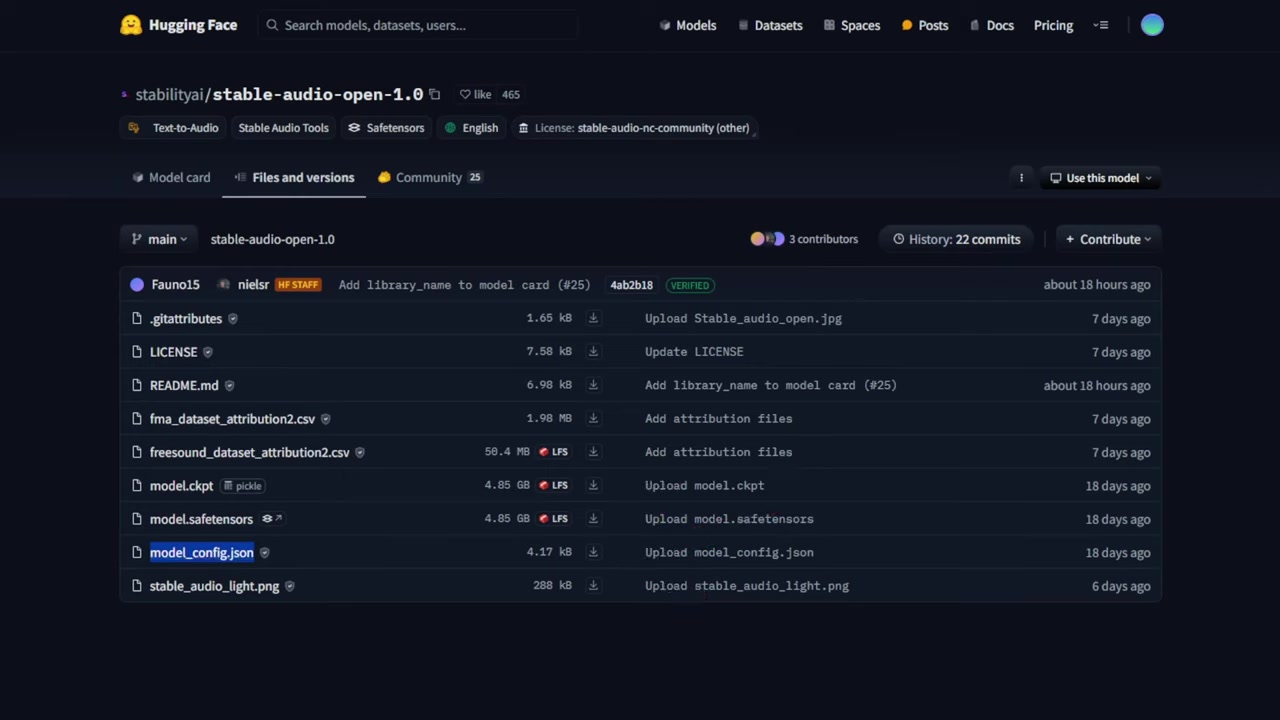Screen dimensions: 1280x720
Task: Copy the model name with the clipboard icon
Action: 434,94
